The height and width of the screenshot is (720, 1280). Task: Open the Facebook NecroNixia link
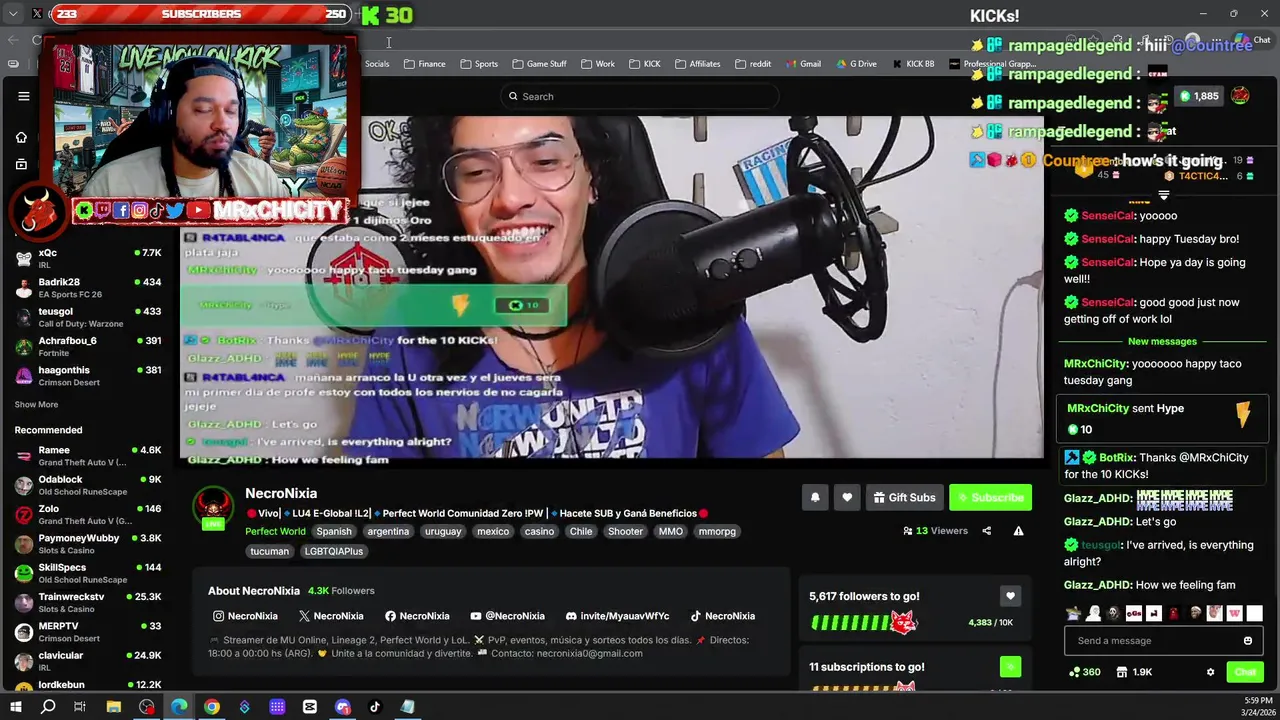[x=417, y=616]
